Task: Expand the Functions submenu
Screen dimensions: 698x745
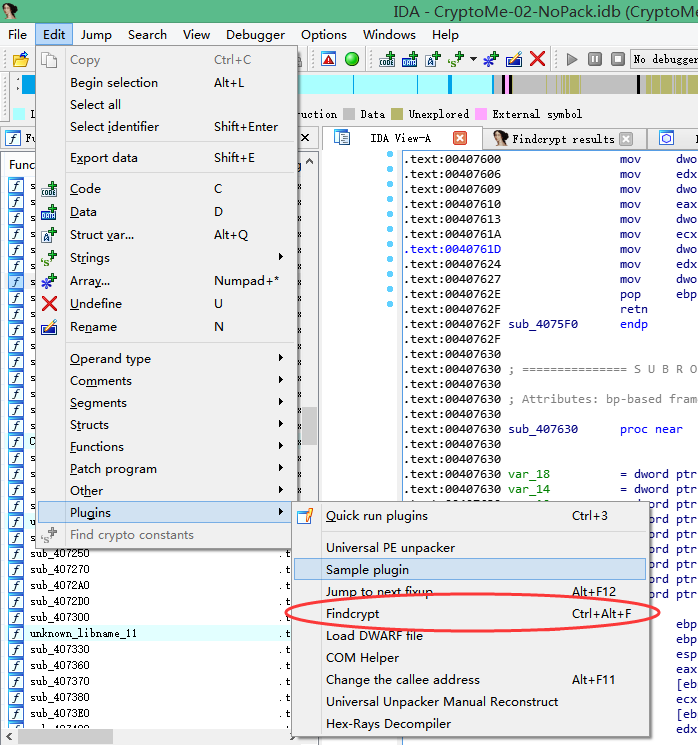Action: click(x=166, y=447)
